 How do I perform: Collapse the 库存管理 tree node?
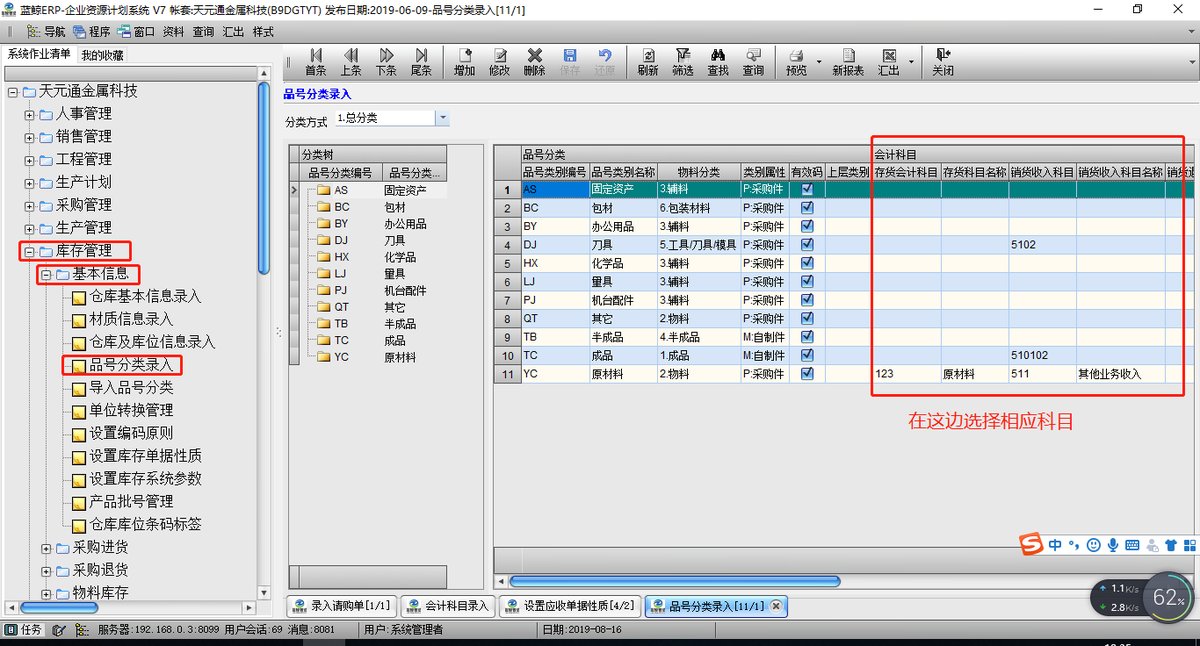pyautogui.click(x=29, y=251)
